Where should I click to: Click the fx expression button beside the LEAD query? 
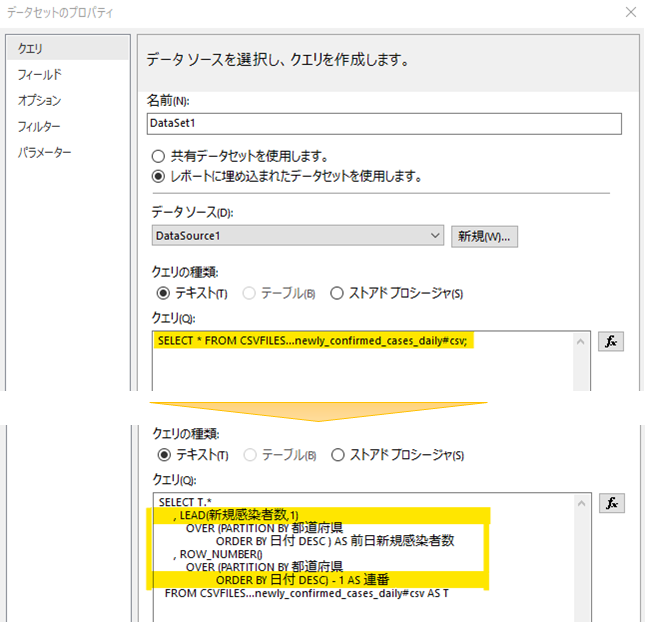(610, 503)
